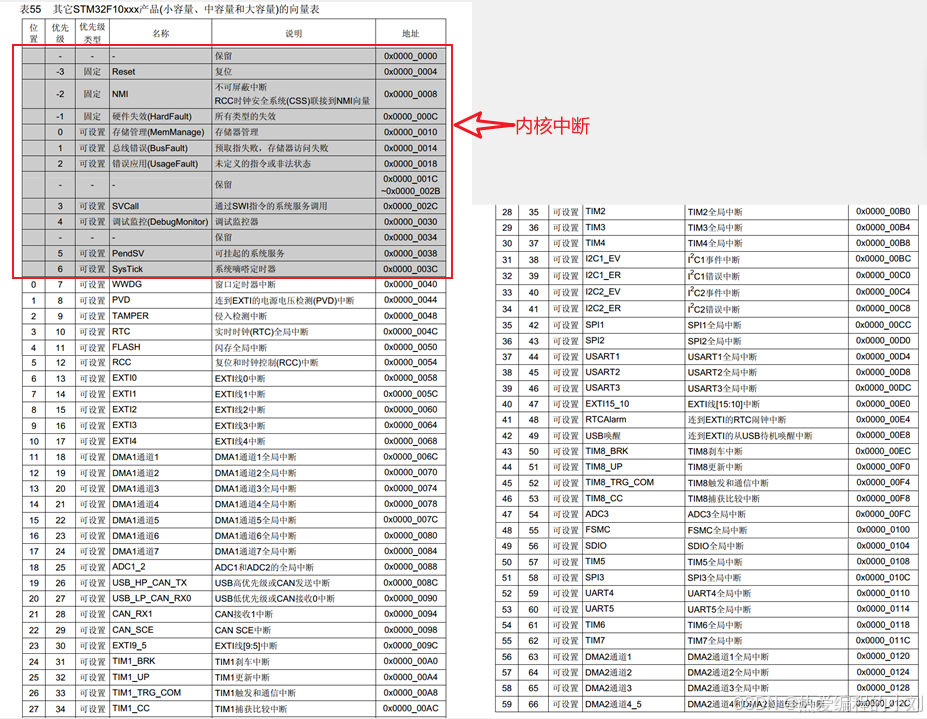The height and width of the screenshot is (719, 927).
Task: Click description USART1全局中断
Action: click(x=722, y=357)
